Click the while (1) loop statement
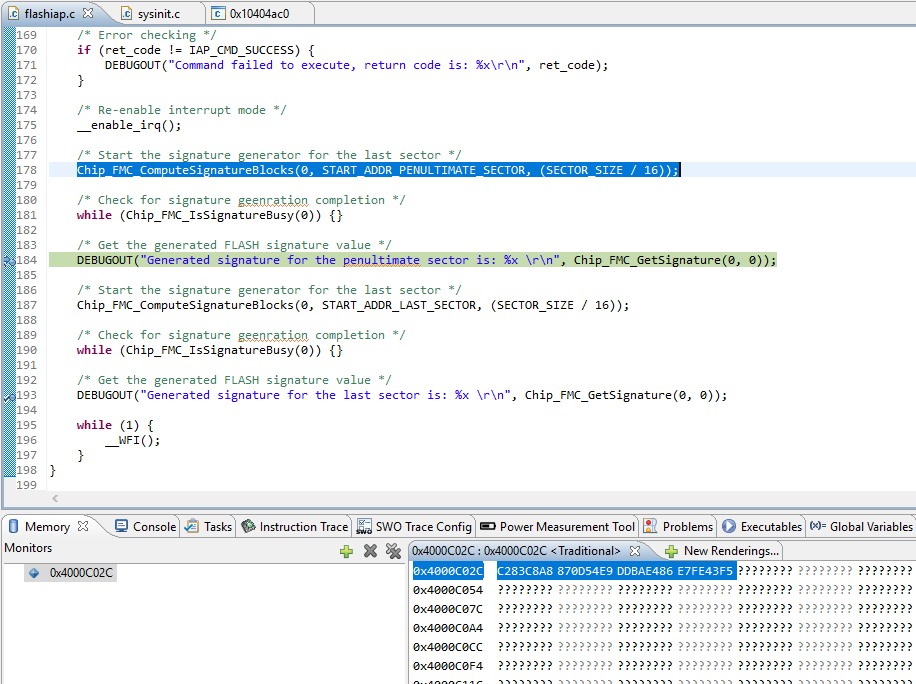 coord(114,425)
